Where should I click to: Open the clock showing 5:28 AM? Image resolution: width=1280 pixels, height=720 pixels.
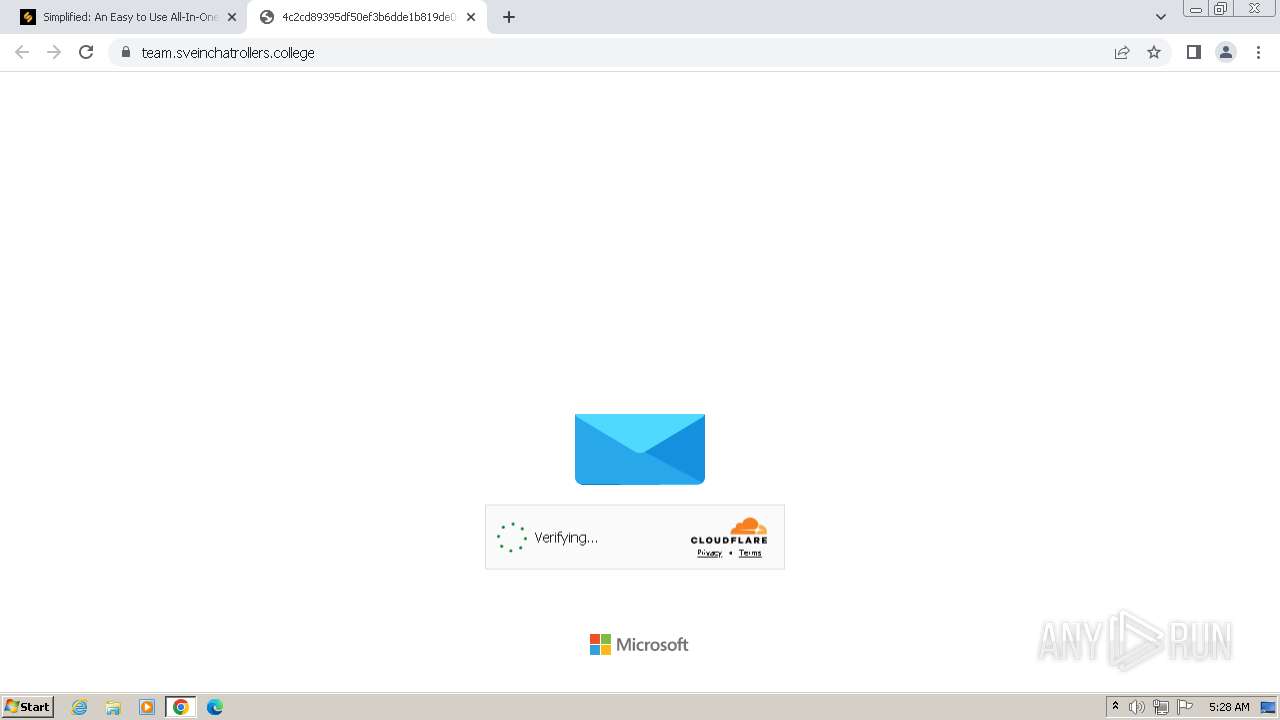1229,707
